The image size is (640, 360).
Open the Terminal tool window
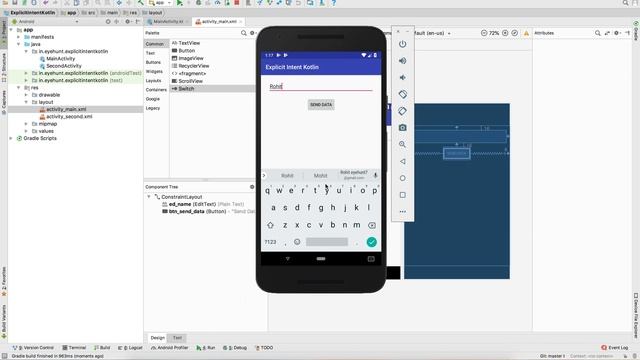pyautogui.click(x=74, y=348)
